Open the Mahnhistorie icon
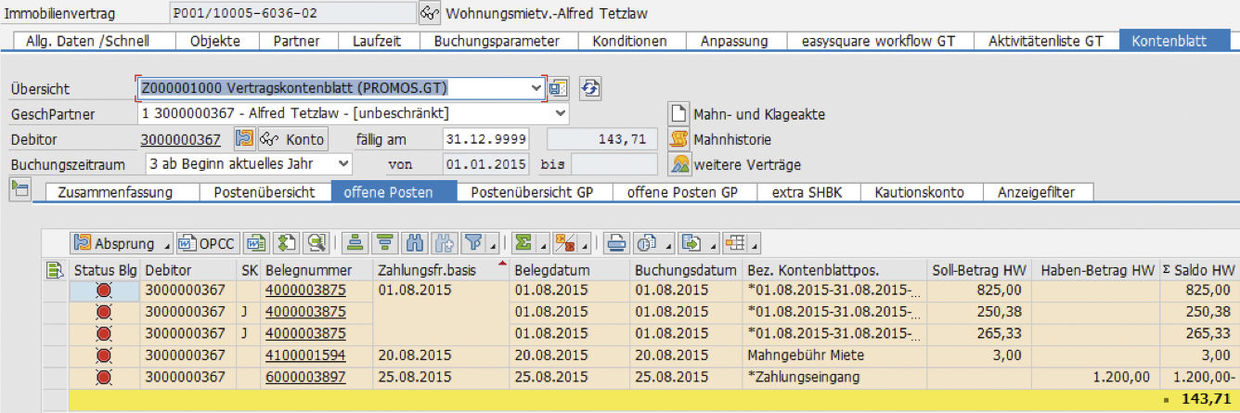The width and height of the screenshot is (1240, 413). point(679,139)
